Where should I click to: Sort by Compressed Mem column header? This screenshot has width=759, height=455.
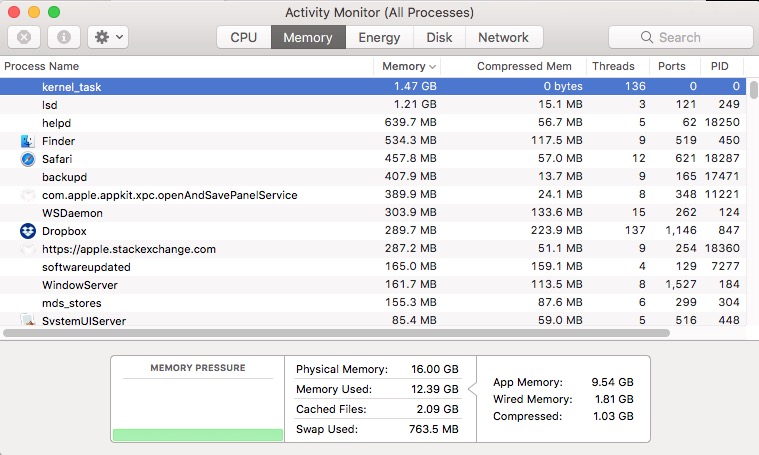(524, 66)
